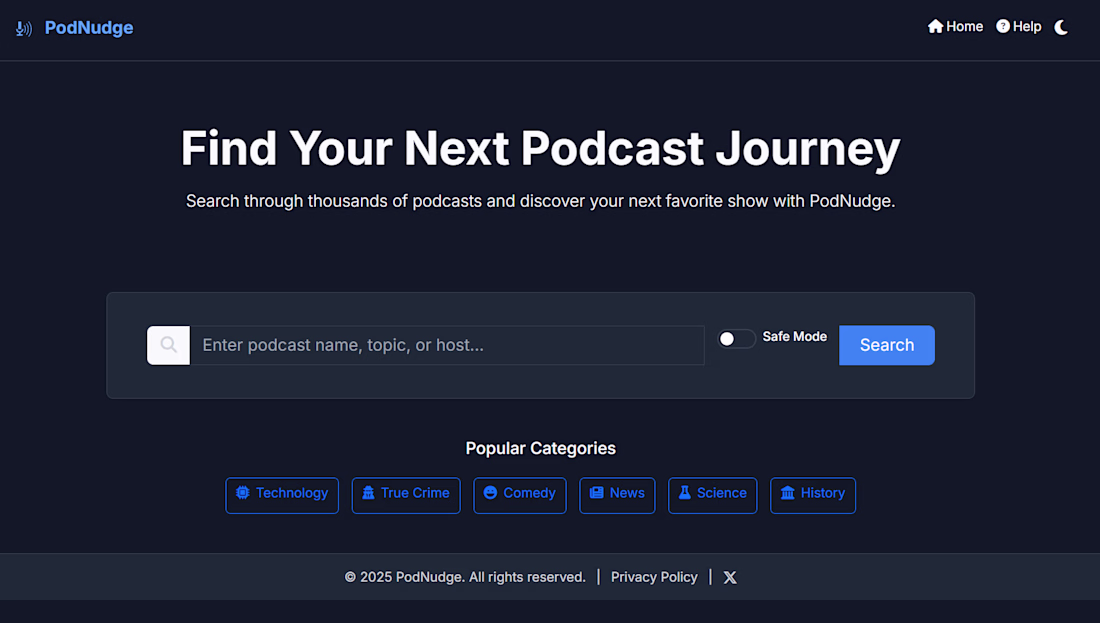
Task: Enable the Safe Mode switch
Action: [x=736, y=339]
